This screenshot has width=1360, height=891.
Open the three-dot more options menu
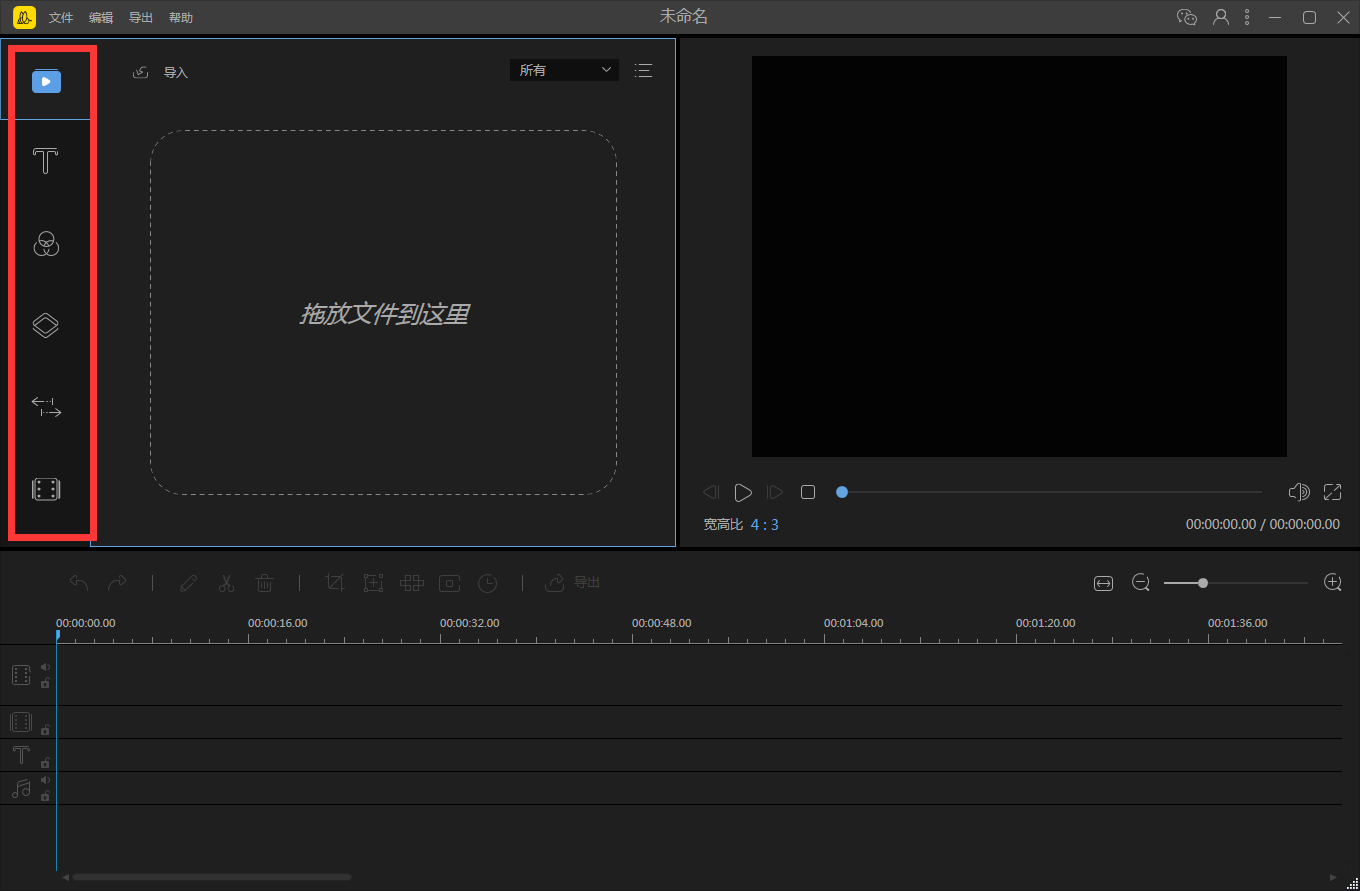1247,17
